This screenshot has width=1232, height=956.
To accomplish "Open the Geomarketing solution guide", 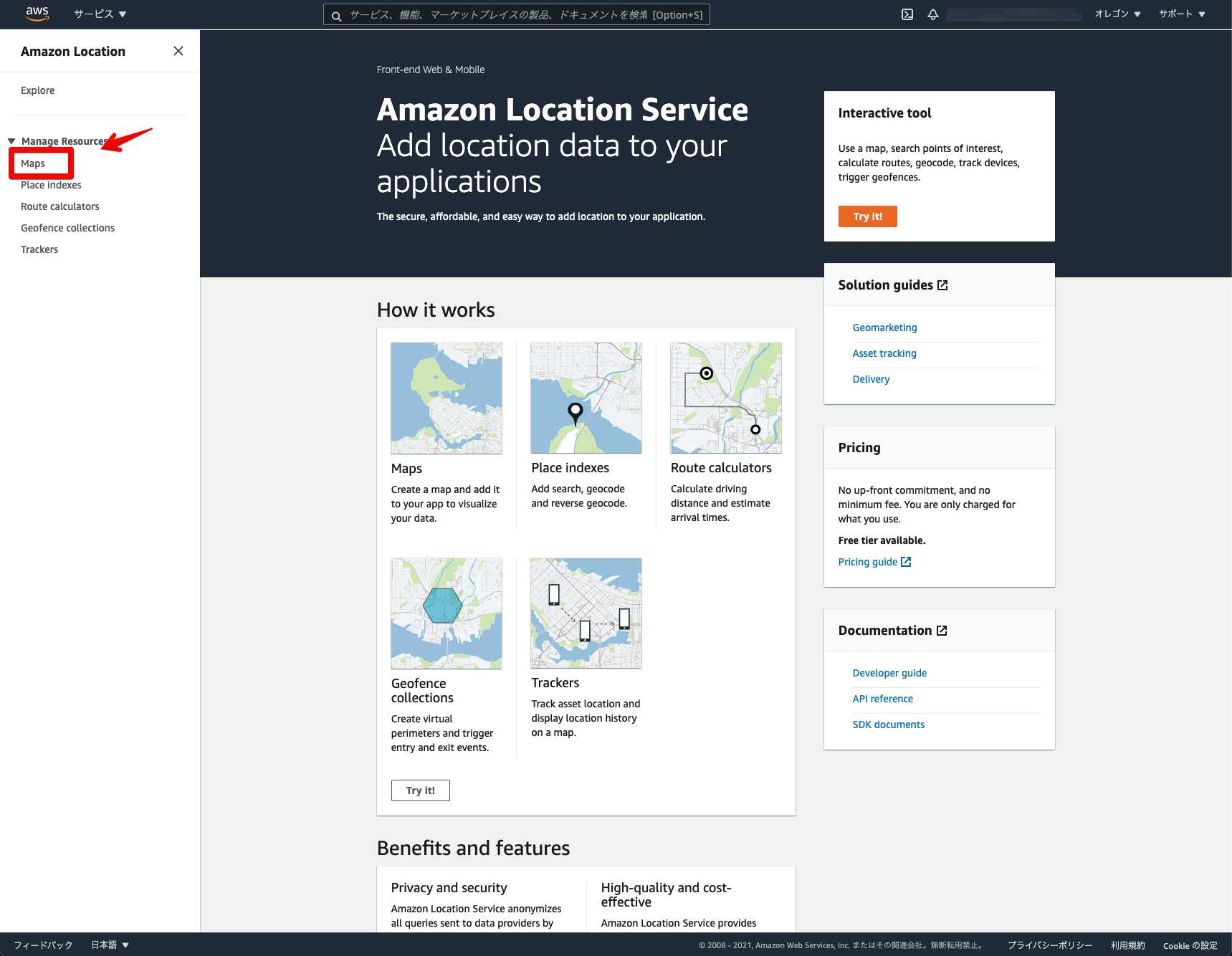I will click(885, 328).
